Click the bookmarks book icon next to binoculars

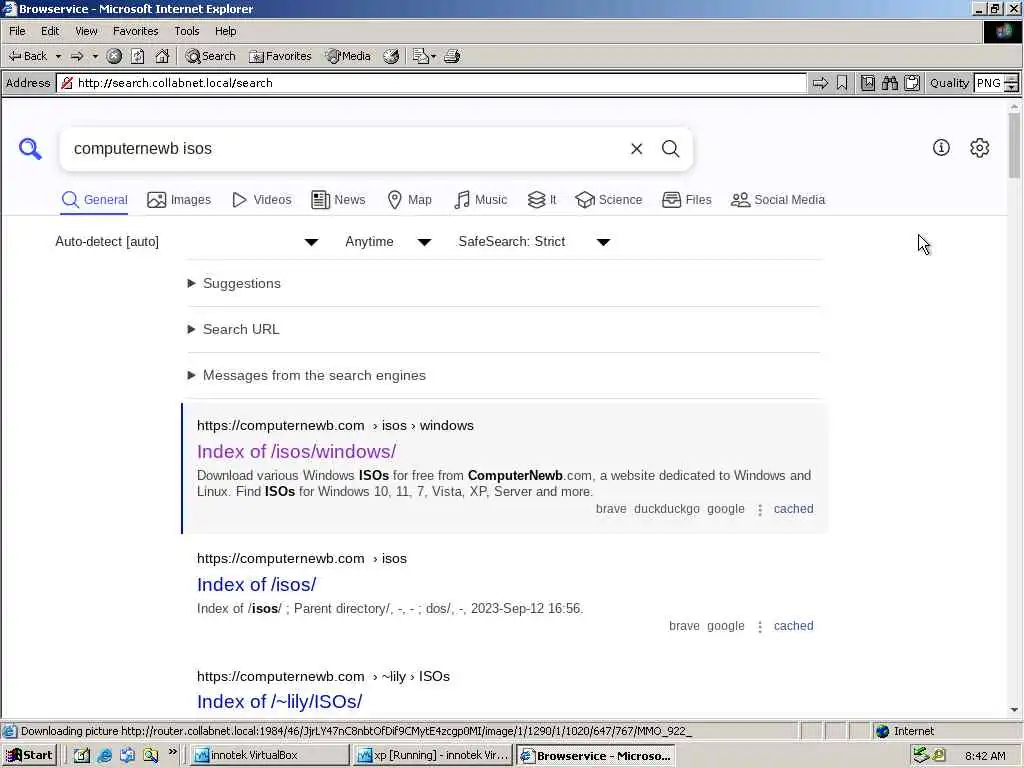pyautogui.click(x=867, y=83)
